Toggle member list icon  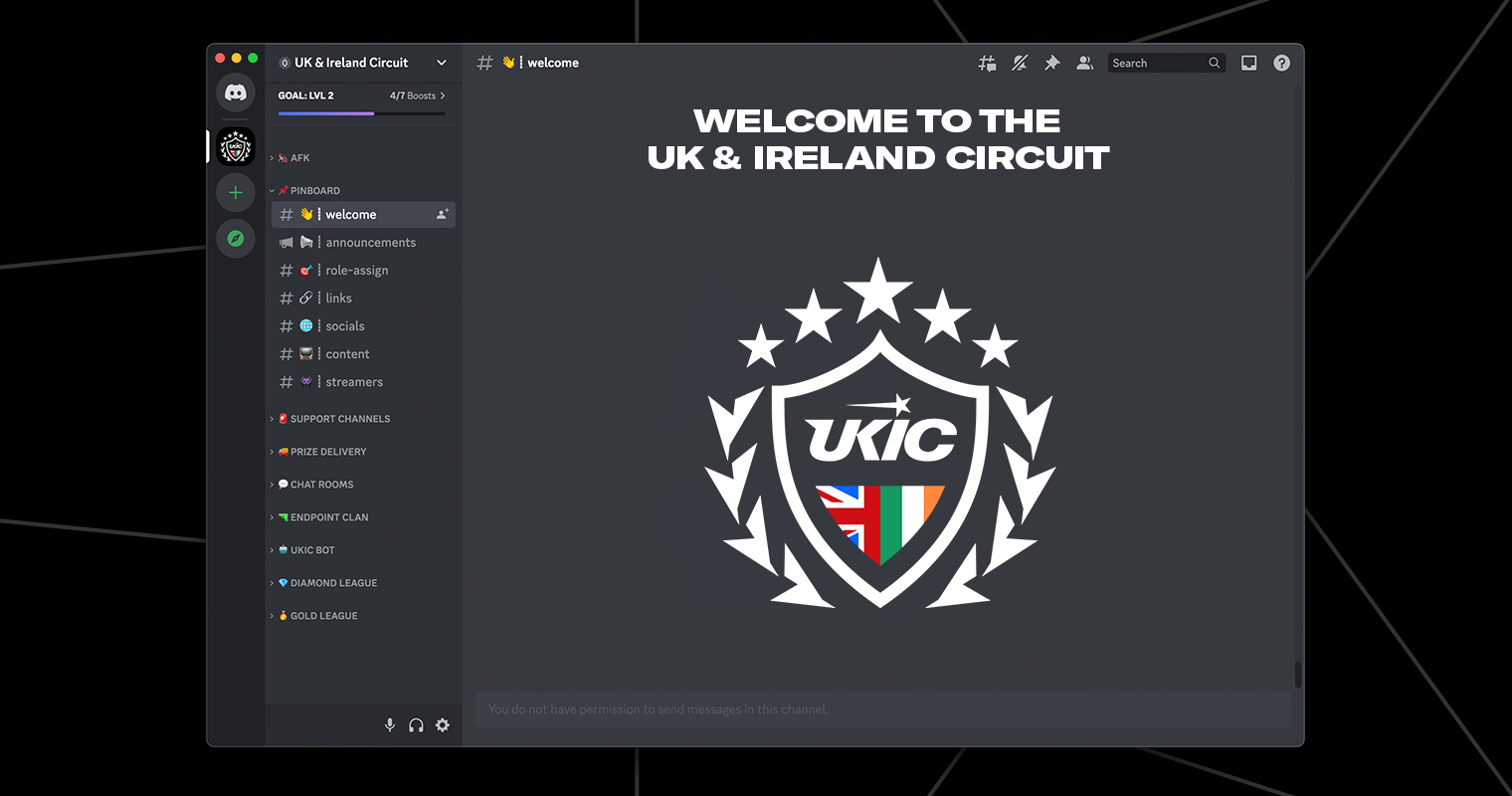[1085, 63]
